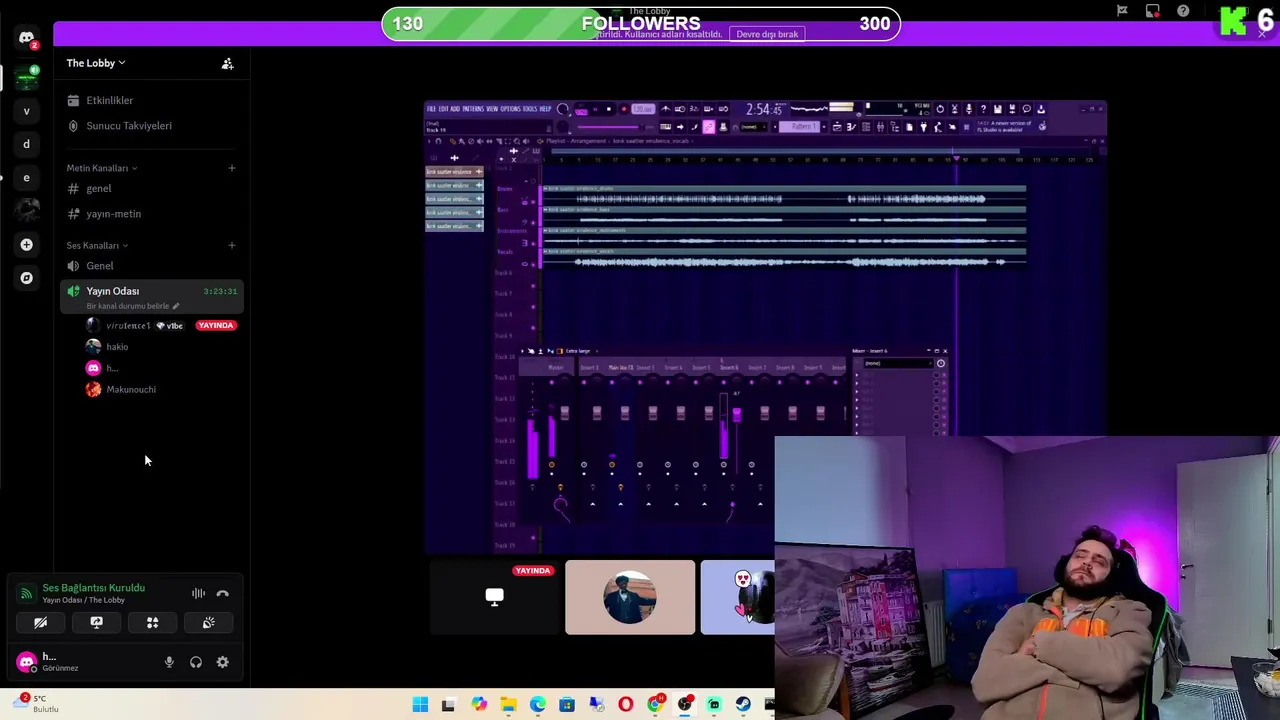1280x720 pixels.
Task: Click the green voice connection signal icon
Action: pyautogui.click(x=26, y=594)
